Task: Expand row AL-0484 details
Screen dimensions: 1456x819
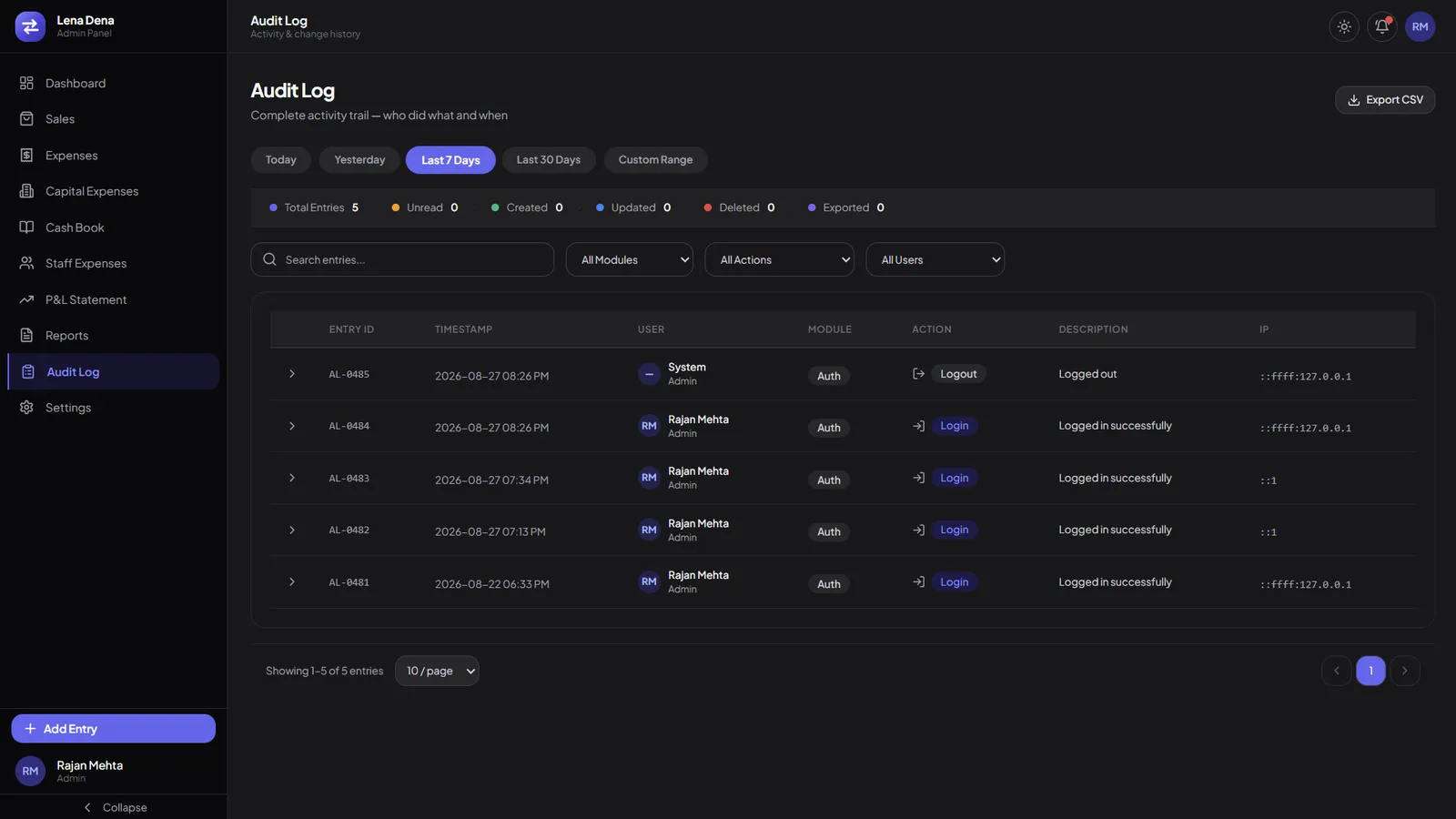Action: pos(292,426)
